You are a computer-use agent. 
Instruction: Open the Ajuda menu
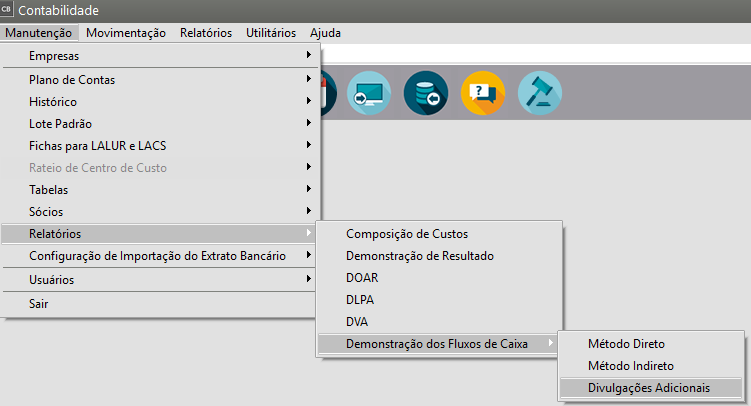pyautogui.click(x=326, y=33)
